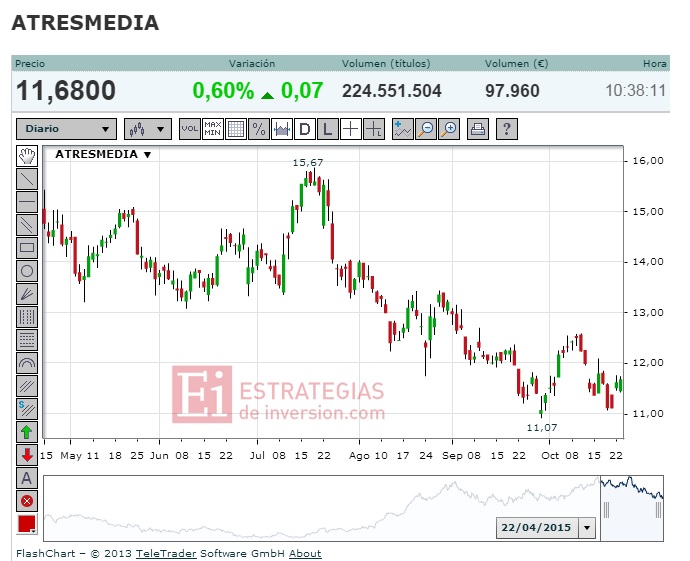Click the 10:38:11 time value

point(635,91)
